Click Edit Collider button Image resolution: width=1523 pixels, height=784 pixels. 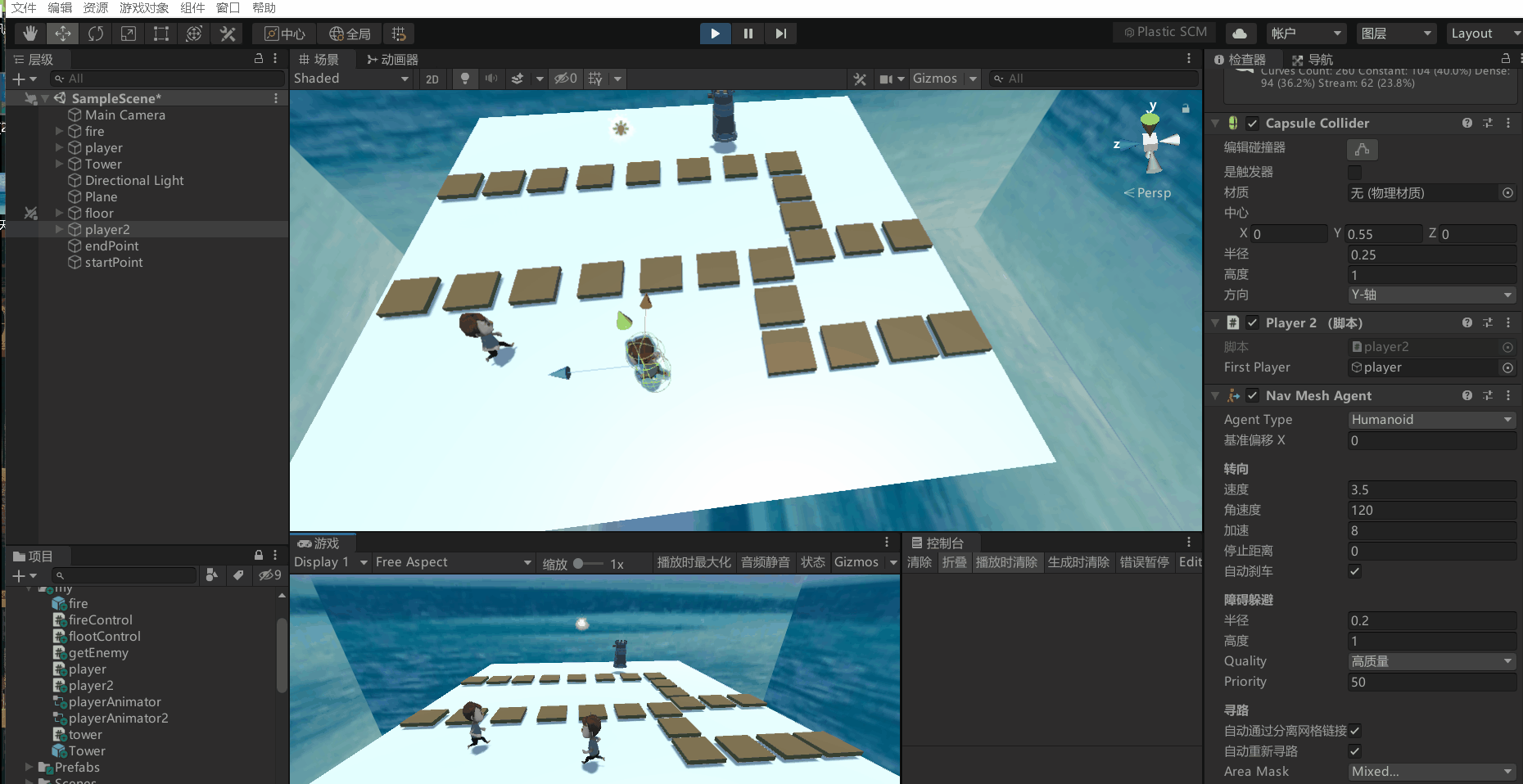pos(1363,149)
